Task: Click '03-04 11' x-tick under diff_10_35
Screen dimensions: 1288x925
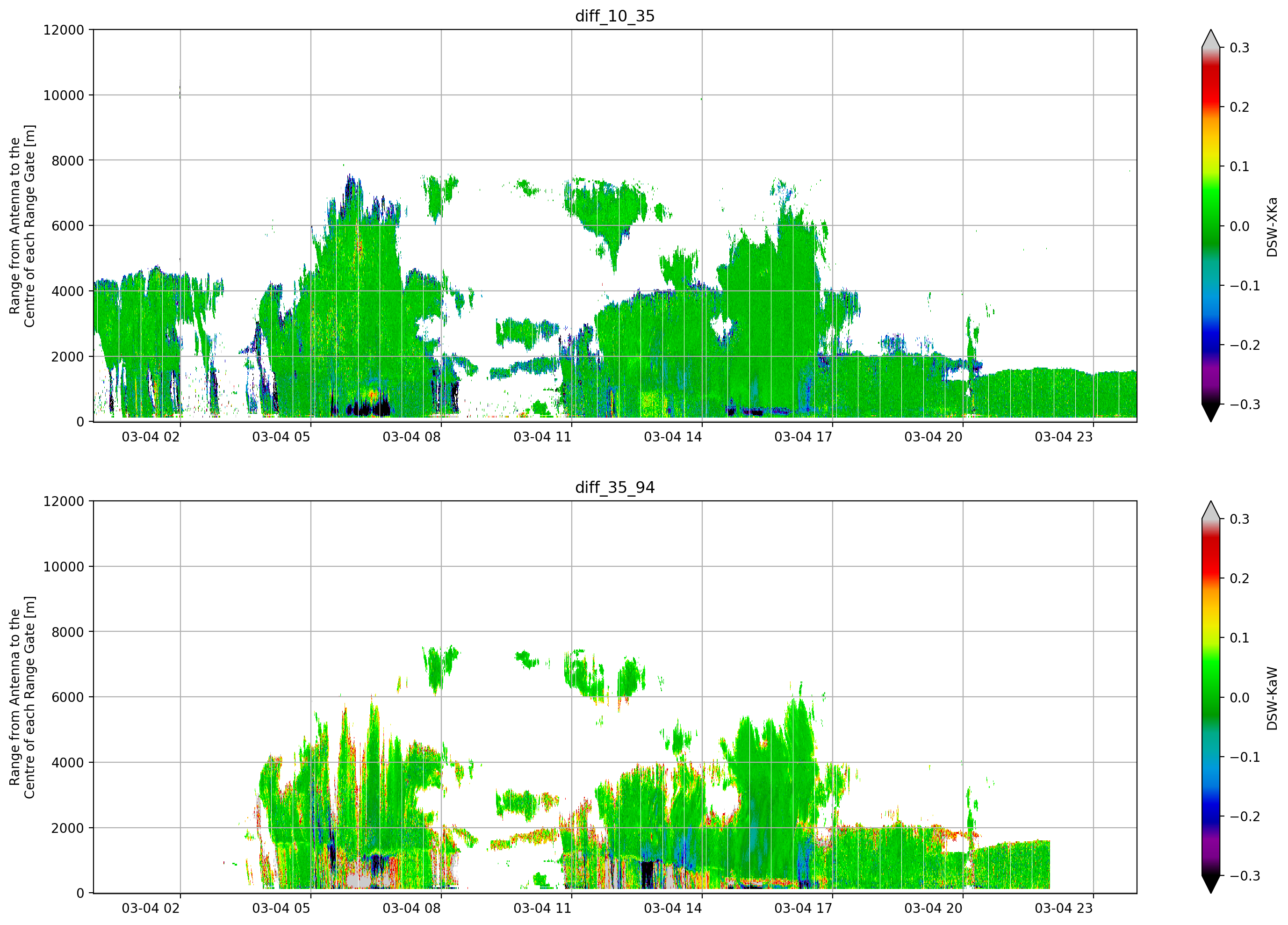Action: point(542,437)
